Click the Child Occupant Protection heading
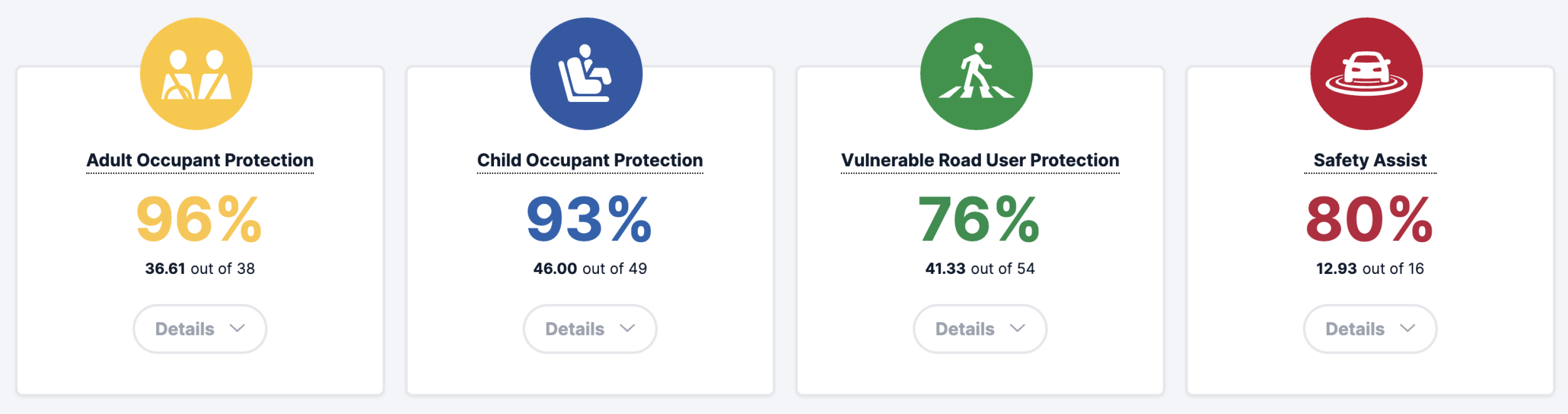 590,160
